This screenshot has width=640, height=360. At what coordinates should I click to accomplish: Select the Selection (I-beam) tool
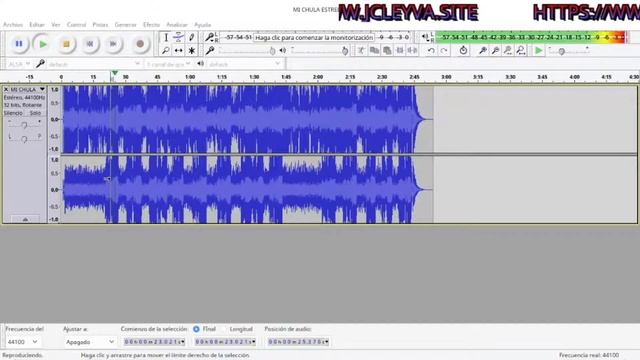(x=166, y=38)
